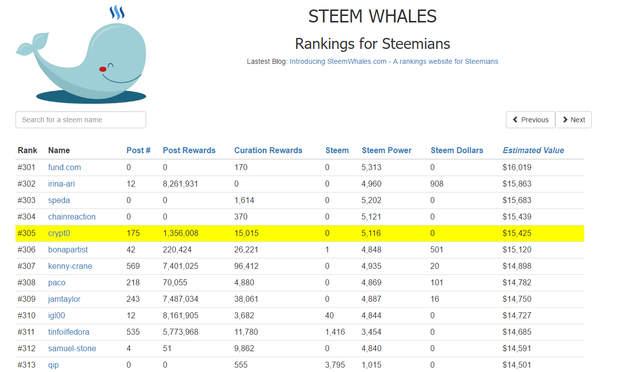This screenshot has height=372, width=640.
Task: Open fund.com profile link
Action: 64,167
